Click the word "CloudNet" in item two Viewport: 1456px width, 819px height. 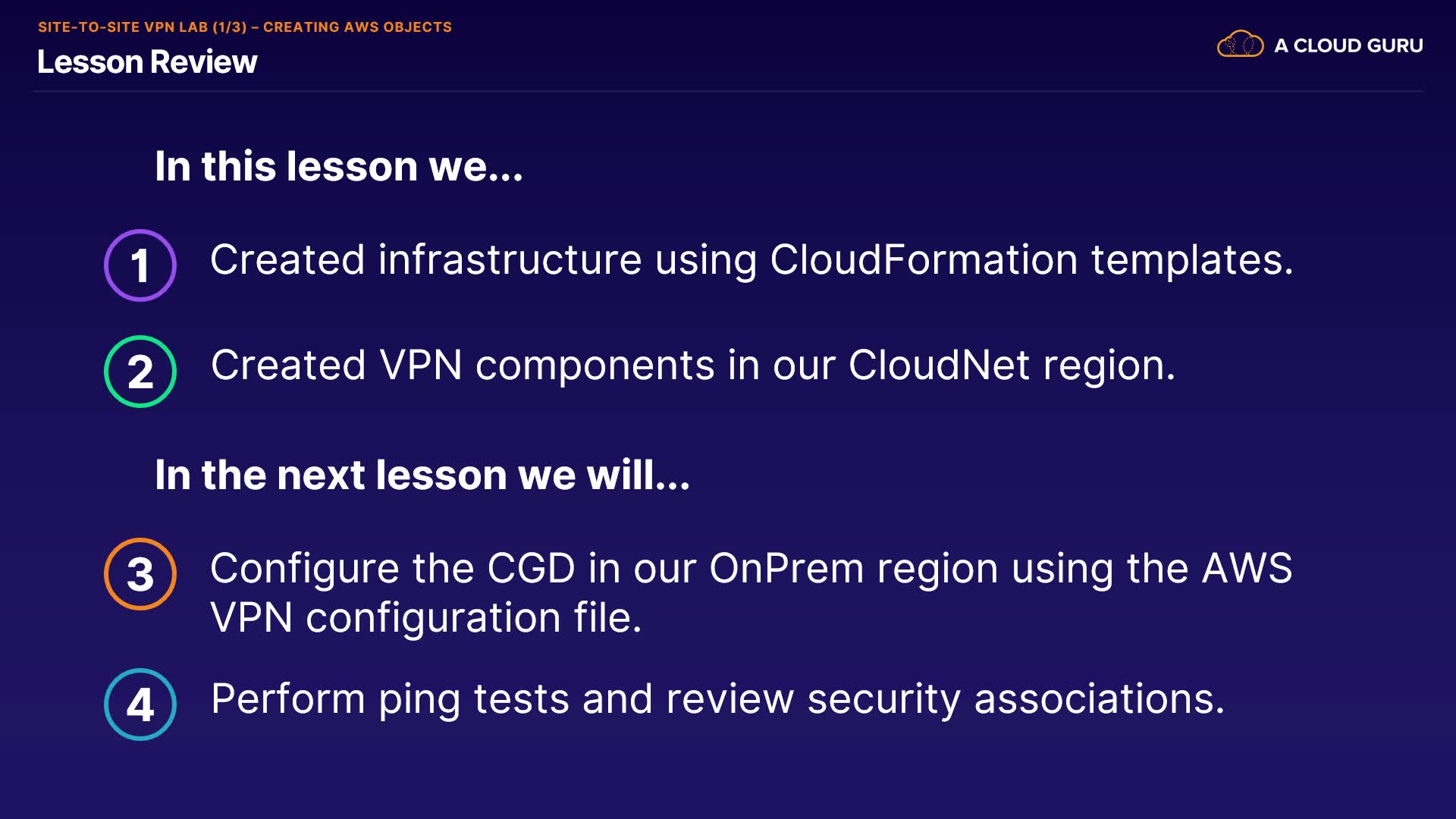click(939, 366)
